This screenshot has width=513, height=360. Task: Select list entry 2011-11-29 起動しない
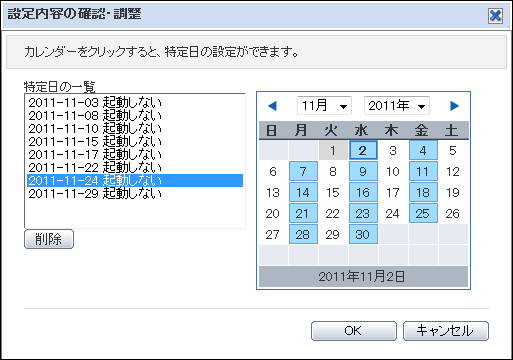[x=135, y=193]
